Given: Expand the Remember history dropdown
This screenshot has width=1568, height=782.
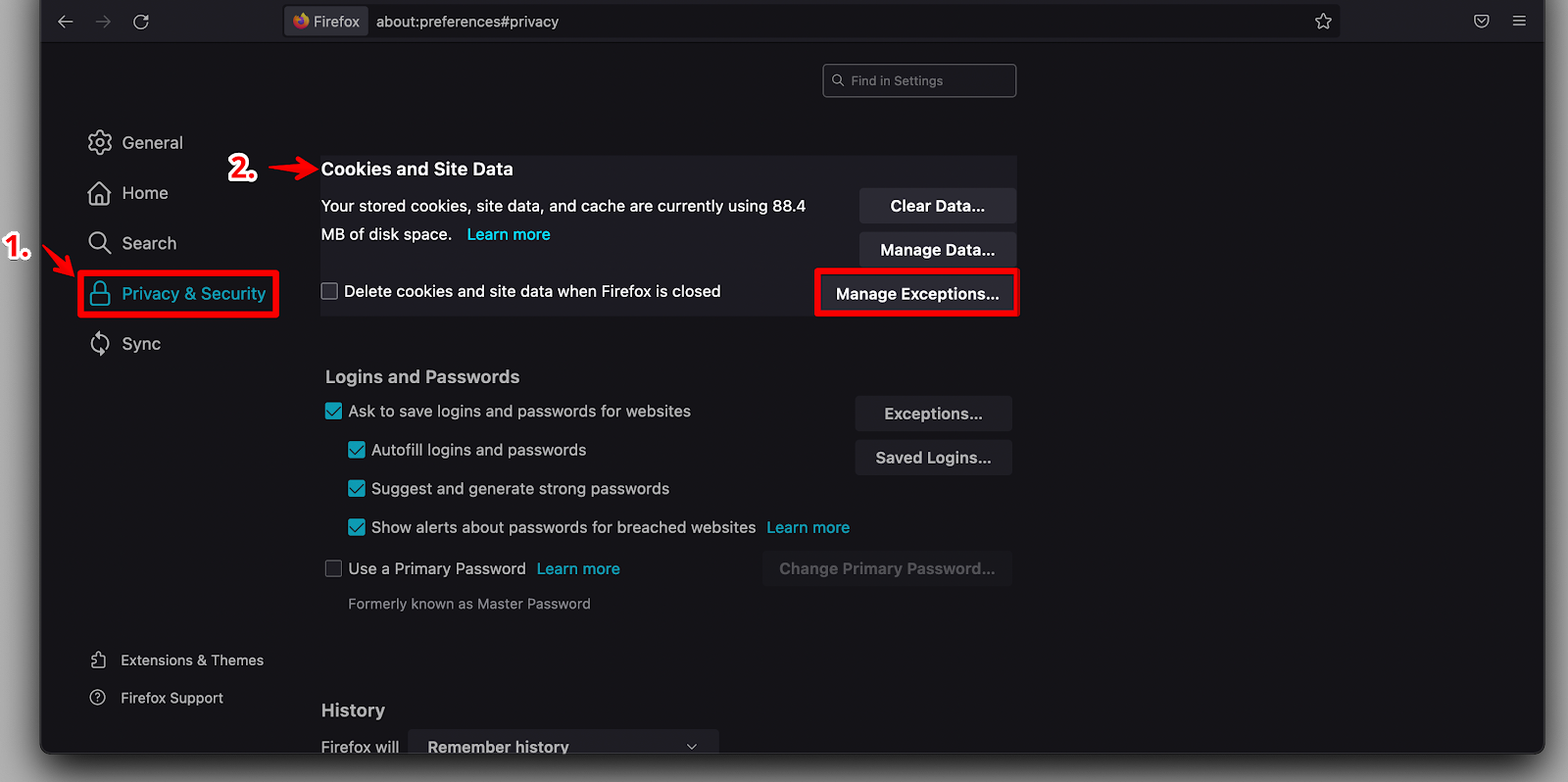Looking at the screenshot, I should pos(563,745).
